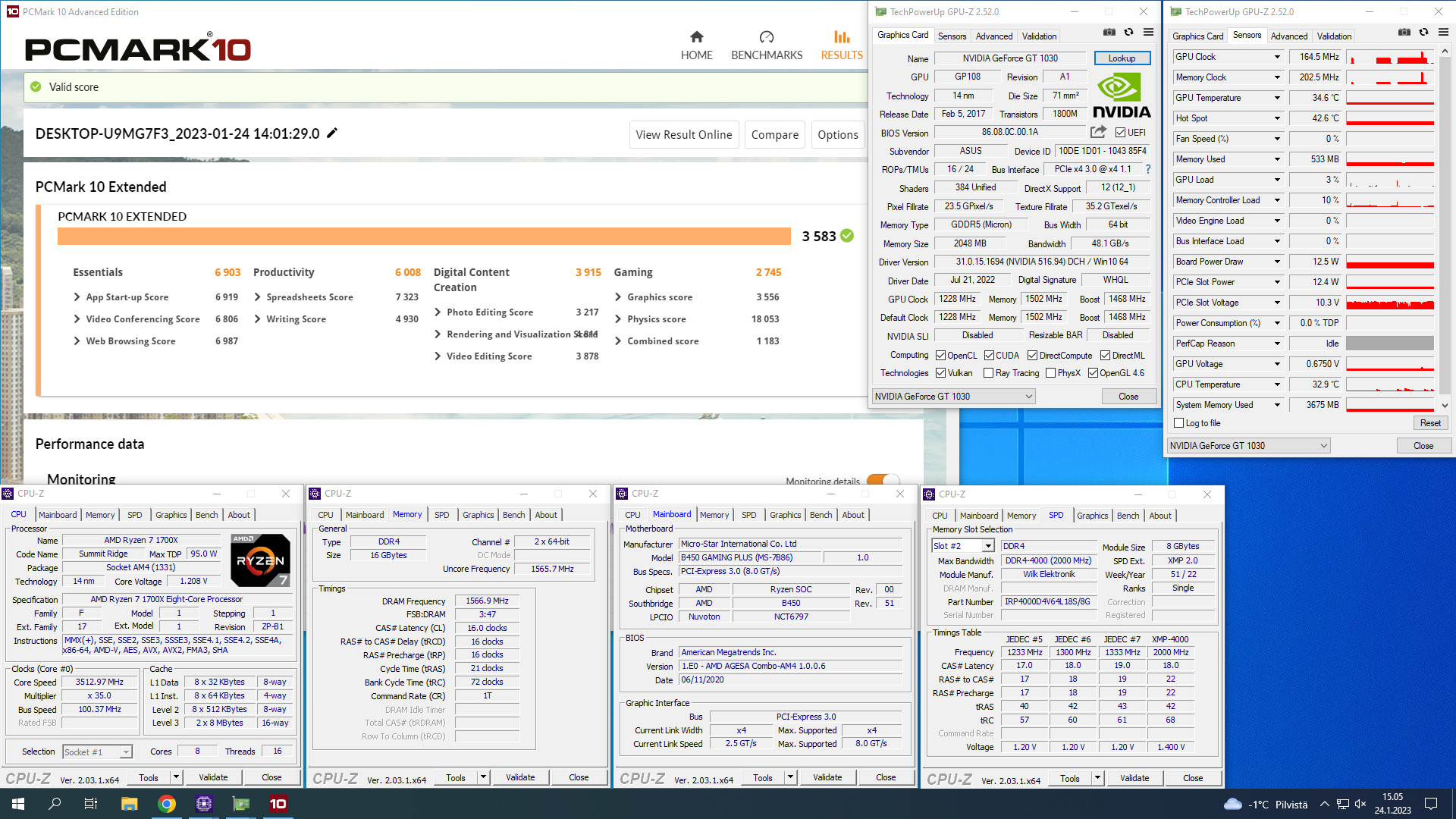Click the NVIDIA logo in GPU-Z
The image size is (1456, 819).
point(1122,96)
